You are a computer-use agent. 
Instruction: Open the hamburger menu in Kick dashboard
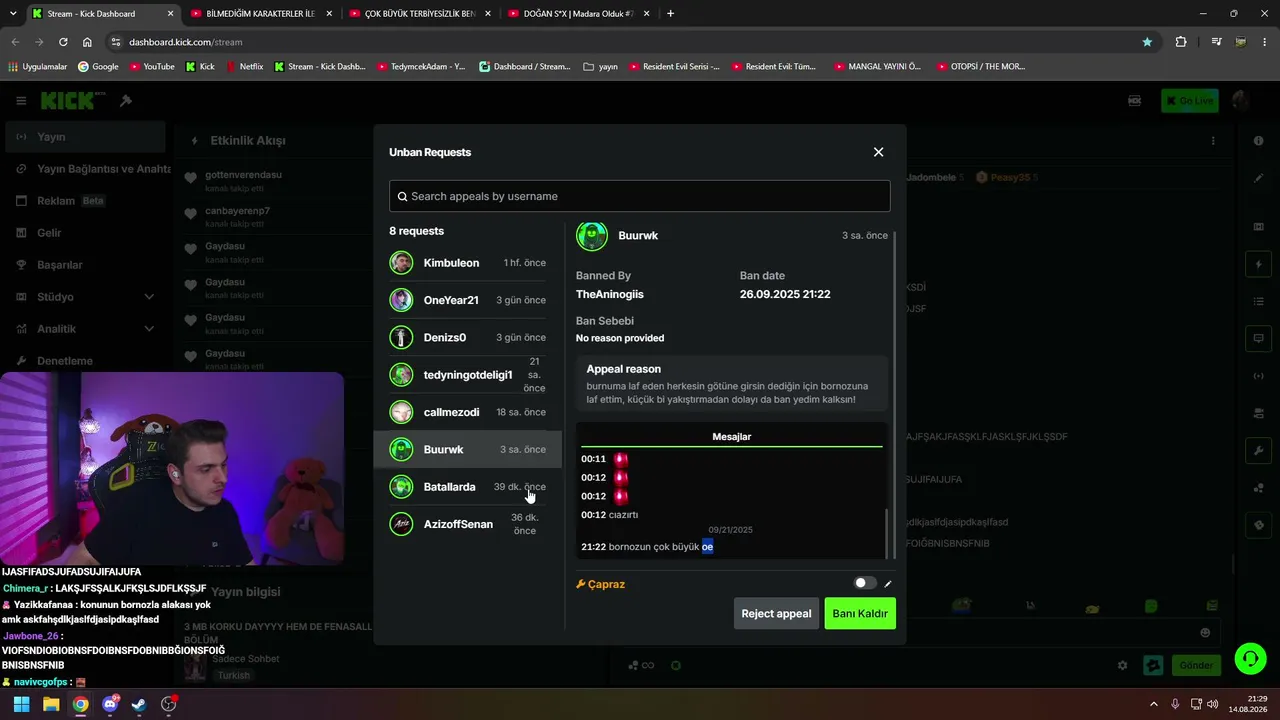tap(21, 101)
